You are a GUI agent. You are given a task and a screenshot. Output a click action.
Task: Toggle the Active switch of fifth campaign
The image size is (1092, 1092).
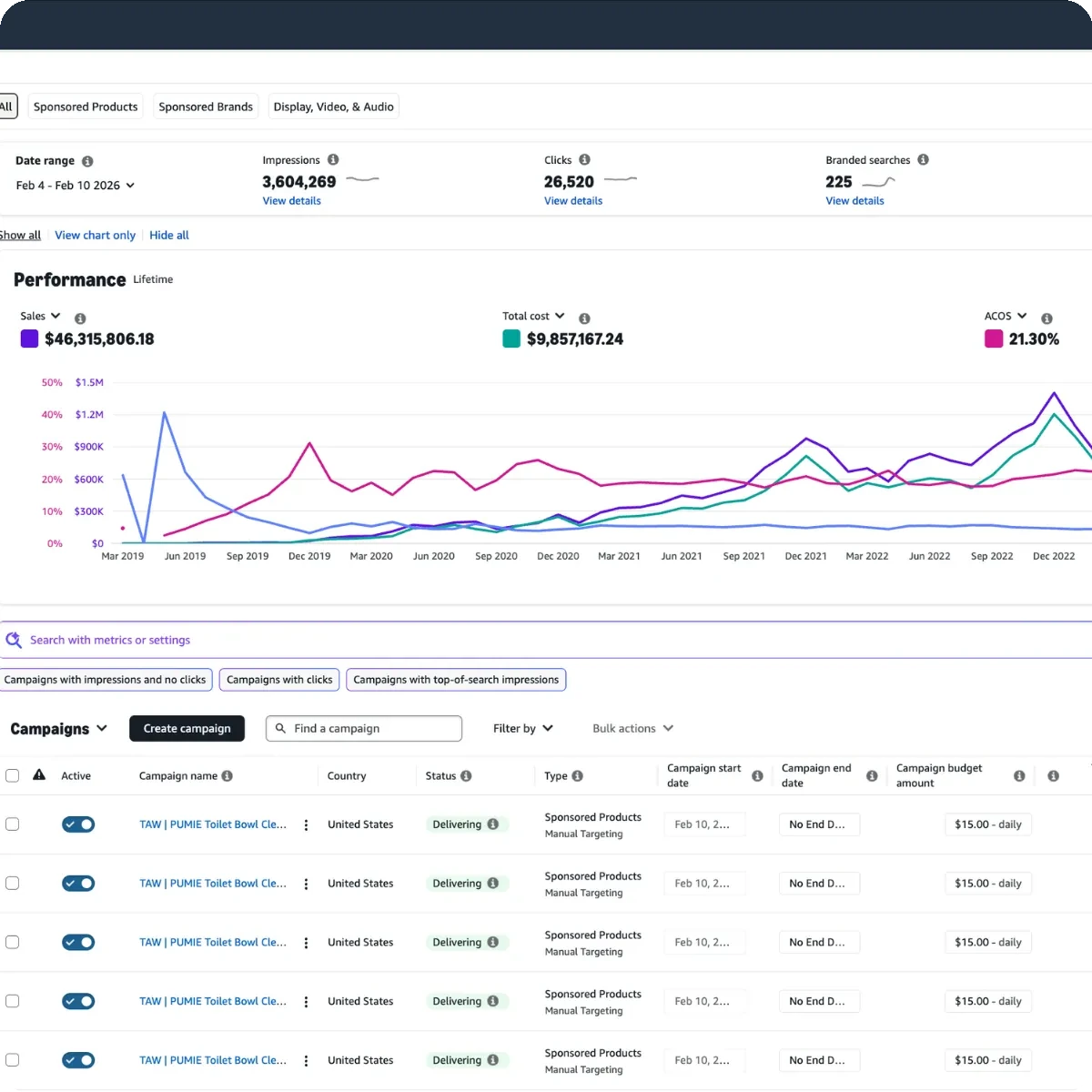(78, 1060)
